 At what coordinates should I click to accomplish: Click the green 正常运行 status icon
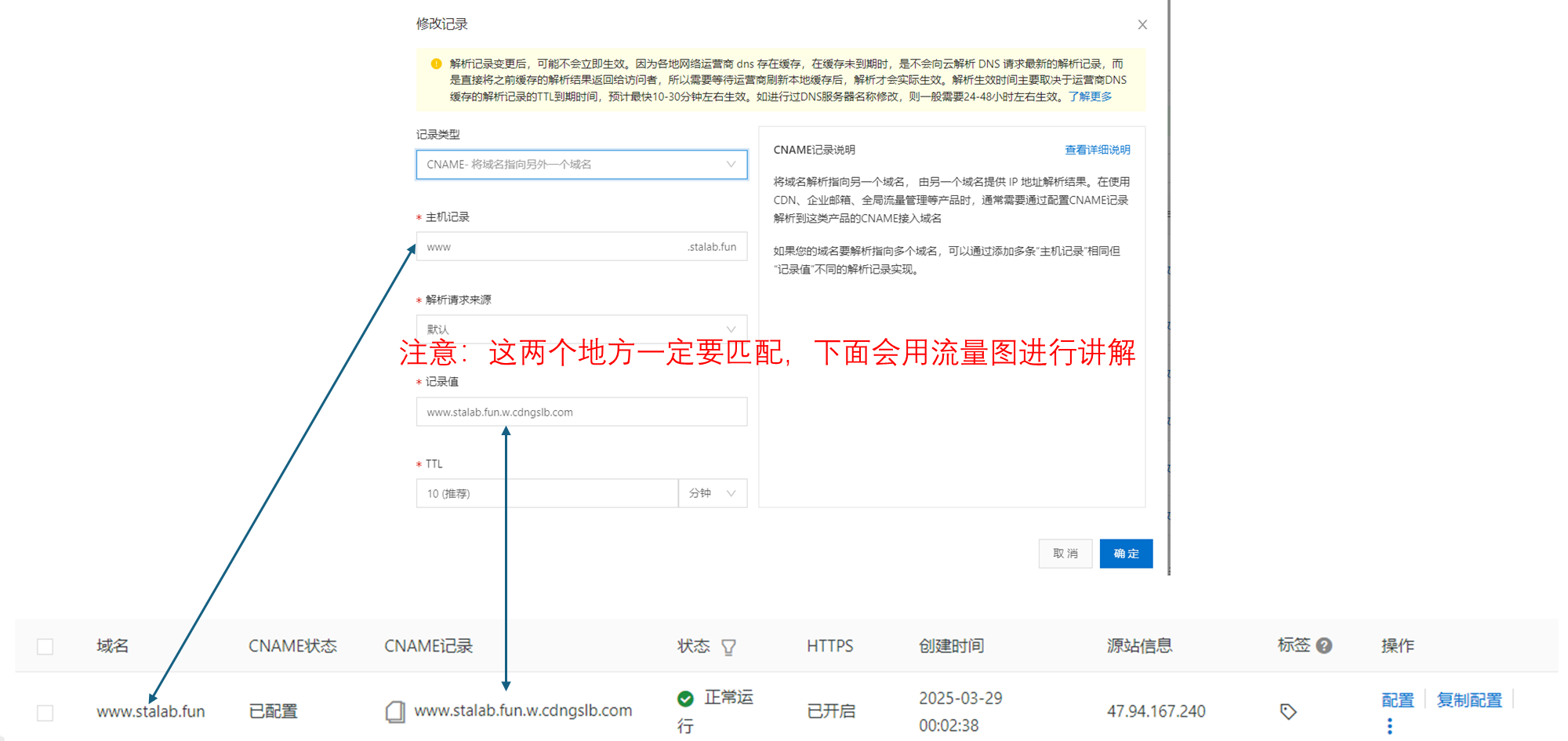pyautogui.click(x=685, y=698)
